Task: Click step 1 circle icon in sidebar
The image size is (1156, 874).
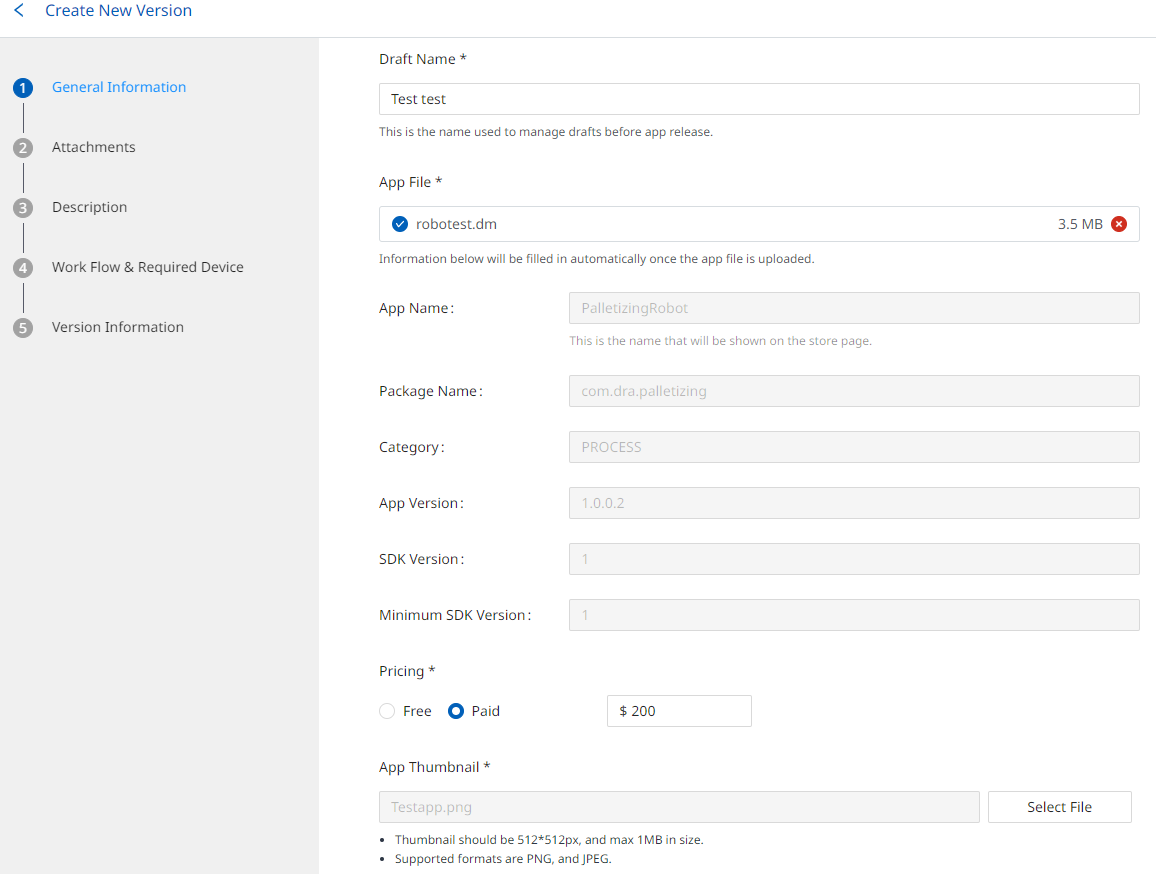Action: click(23, 88)
